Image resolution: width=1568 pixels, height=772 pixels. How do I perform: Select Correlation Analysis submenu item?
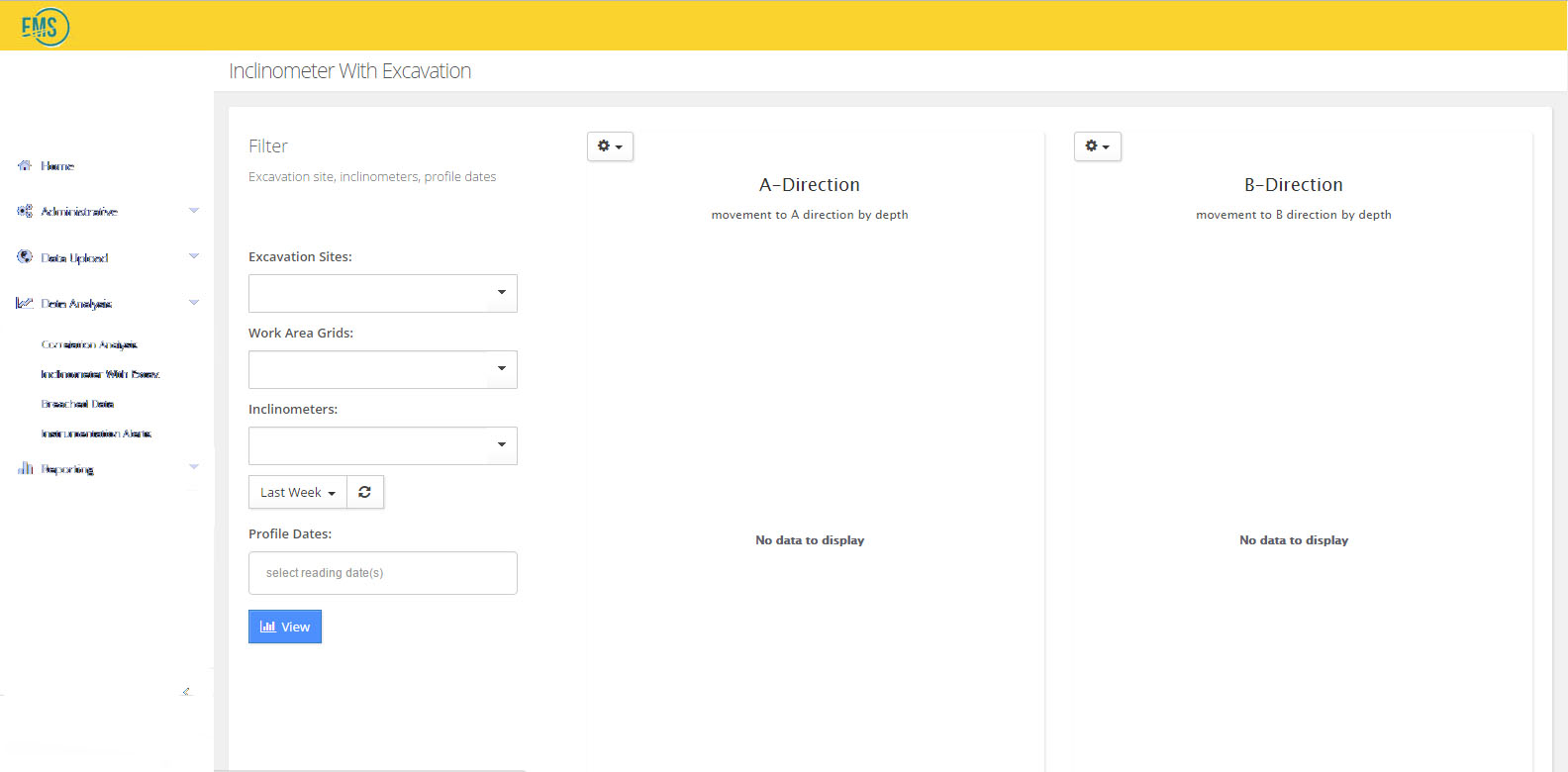coord(89,344)
